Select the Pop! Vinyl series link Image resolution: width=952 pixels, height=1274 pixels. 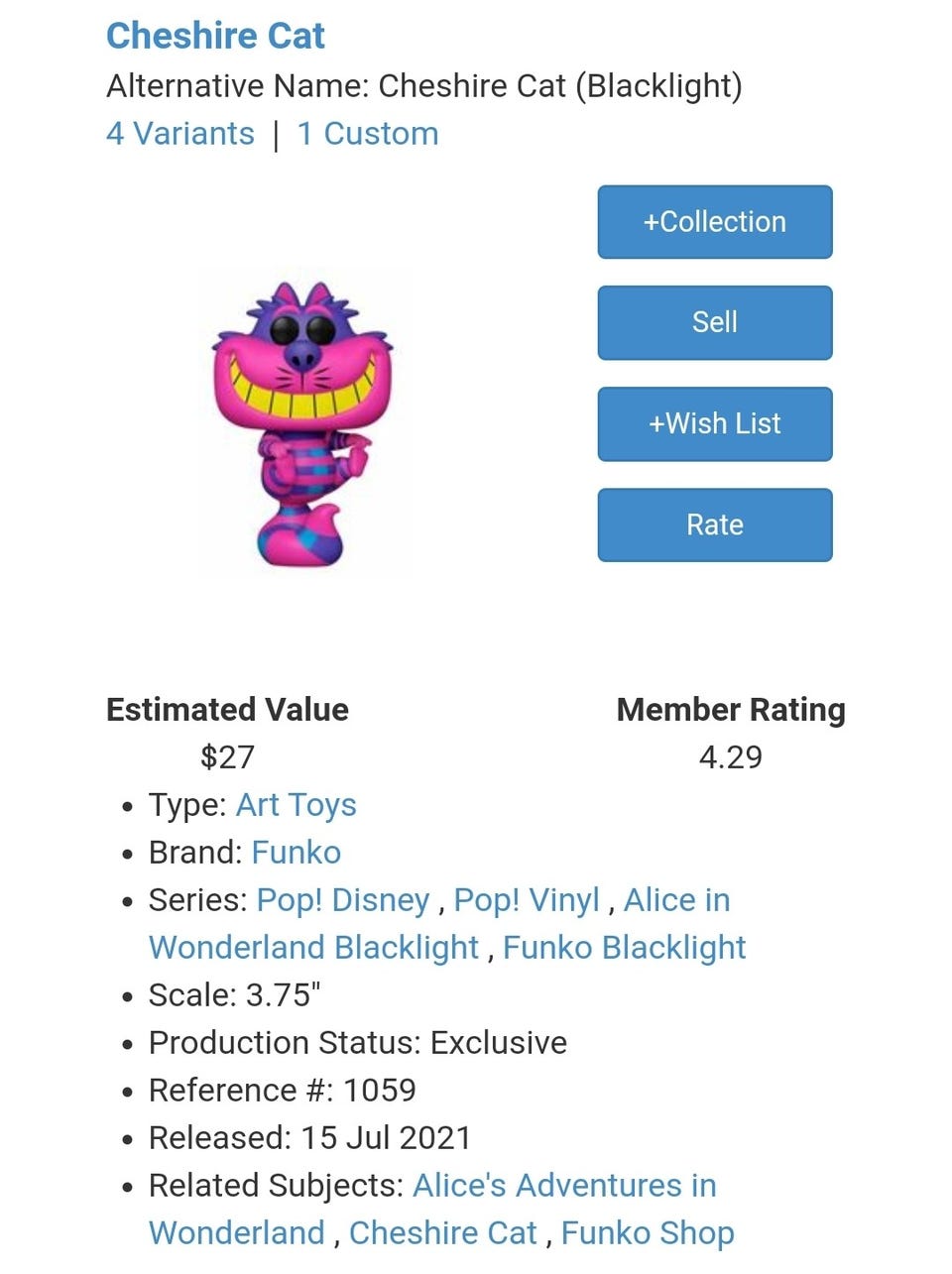(x=526, y=900)
